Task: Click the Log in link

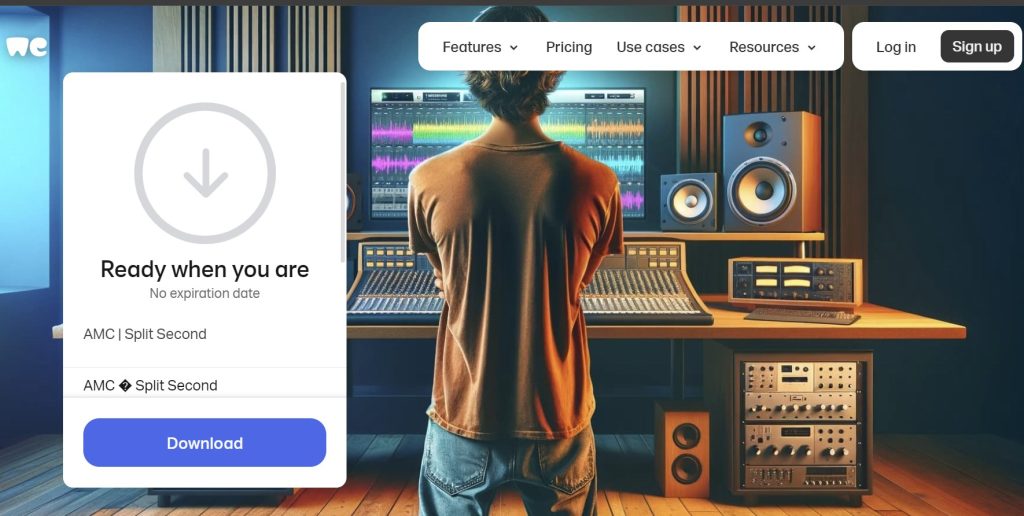Action: coord(895,47)
